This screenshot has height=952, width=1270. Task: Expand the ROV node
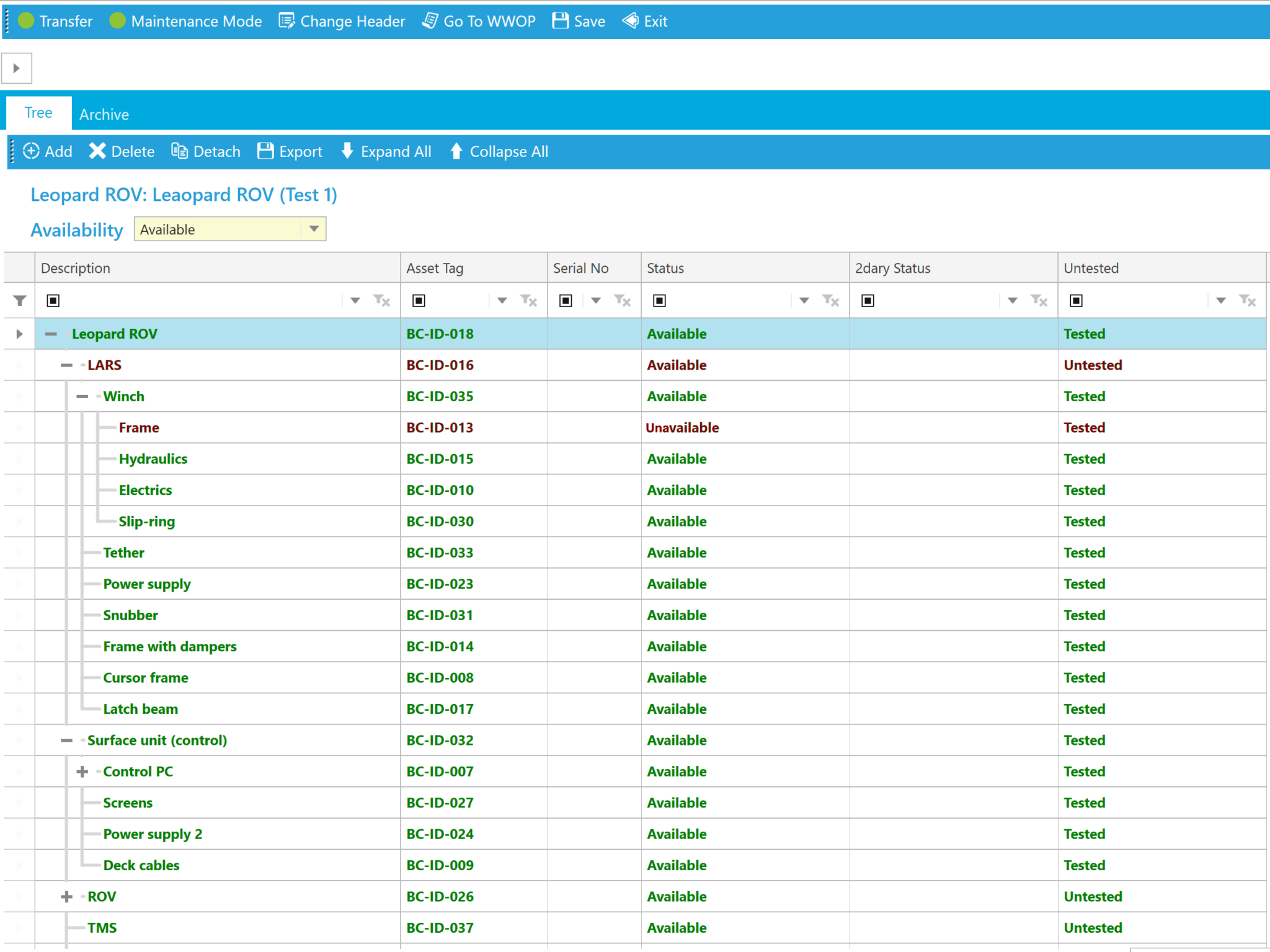(66, 897)
